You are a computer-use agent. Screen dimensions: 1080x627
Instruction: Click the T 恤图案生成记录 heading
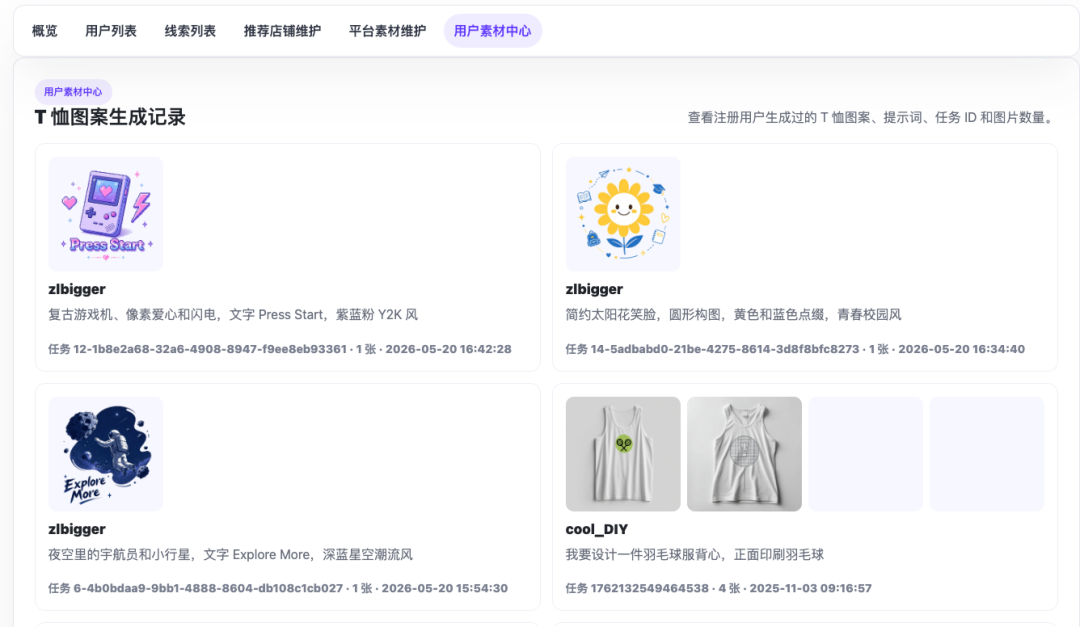coord(110,117)
